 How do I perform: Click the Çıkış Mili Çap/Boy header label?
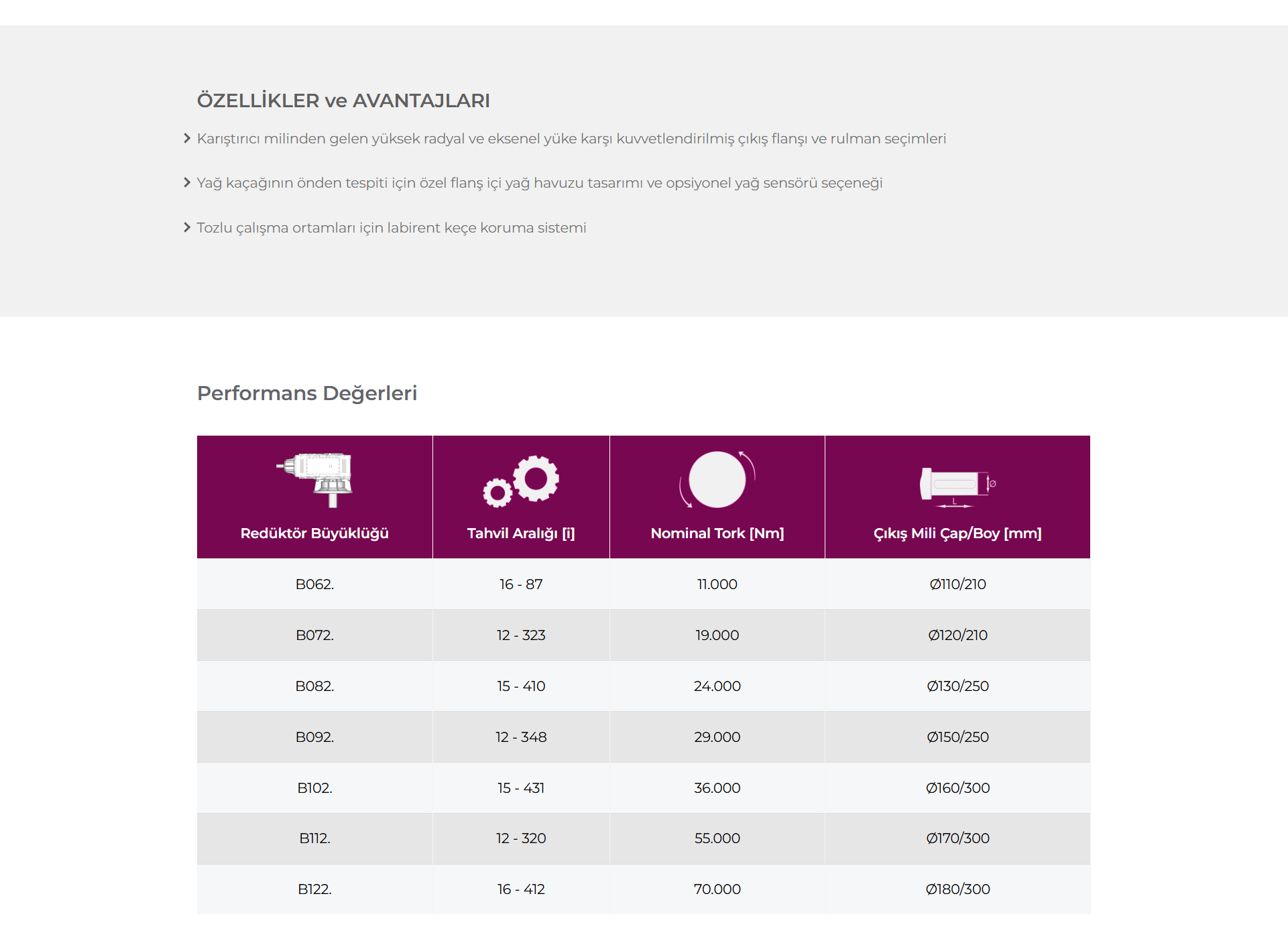click(x=957, y=533)
